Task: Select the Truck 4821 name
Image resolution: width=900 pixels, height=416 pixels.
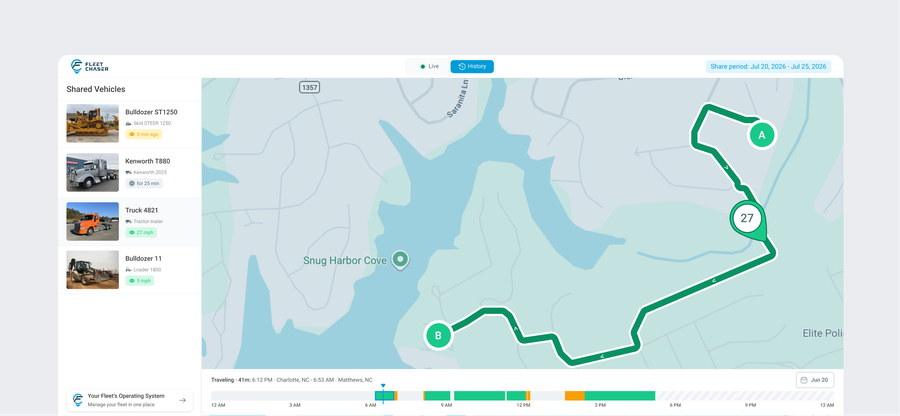Action: 142,210
